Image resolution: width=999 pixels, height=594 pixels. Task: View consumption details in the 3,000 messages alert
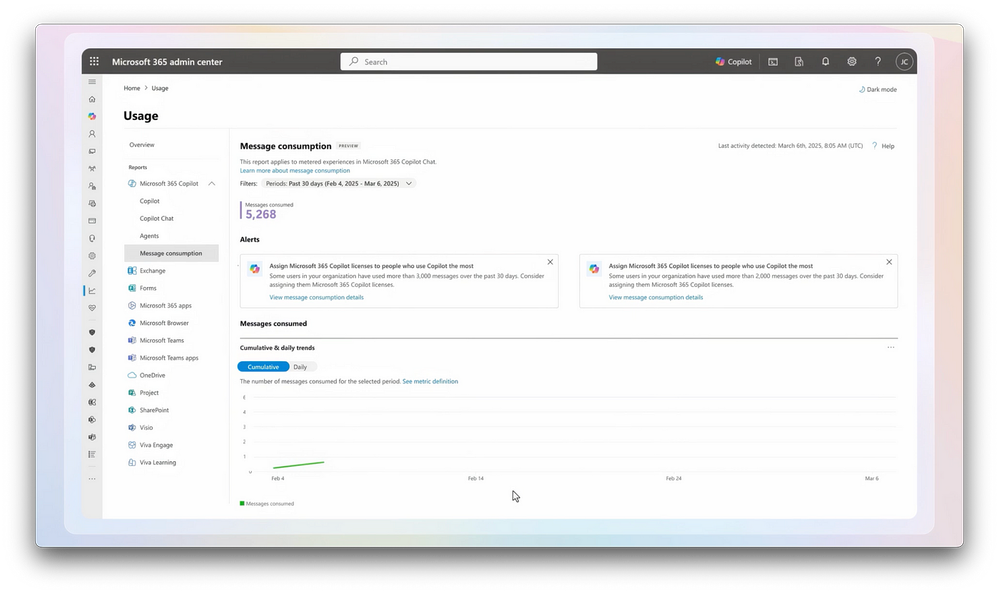[317, 298]
